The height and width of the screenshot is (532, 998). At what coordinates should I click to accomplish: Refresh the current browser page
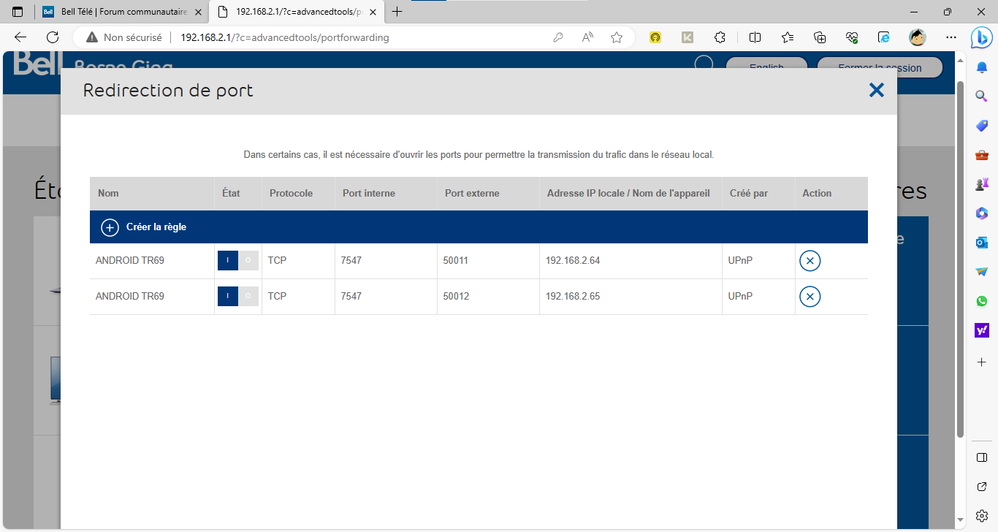tap(53, 37)
